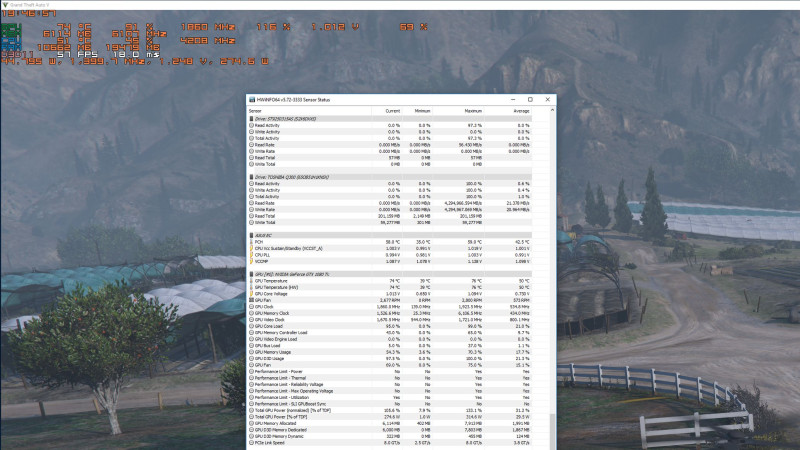Select Read Activity under the TOSHIBA drive

389,184
